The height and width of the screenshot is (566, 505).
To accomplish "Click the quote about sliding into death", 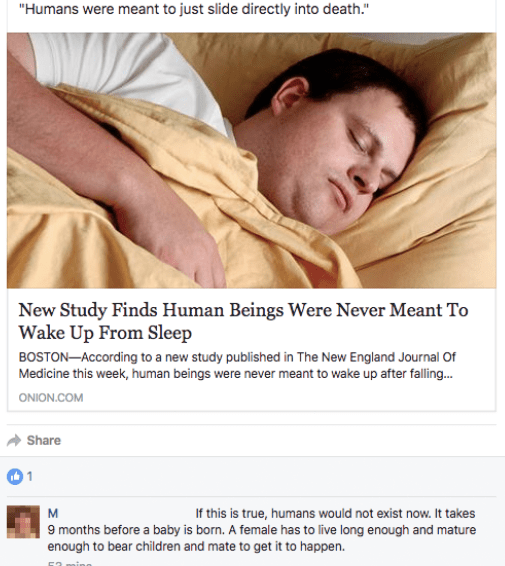I will click(x=194, y=9).
